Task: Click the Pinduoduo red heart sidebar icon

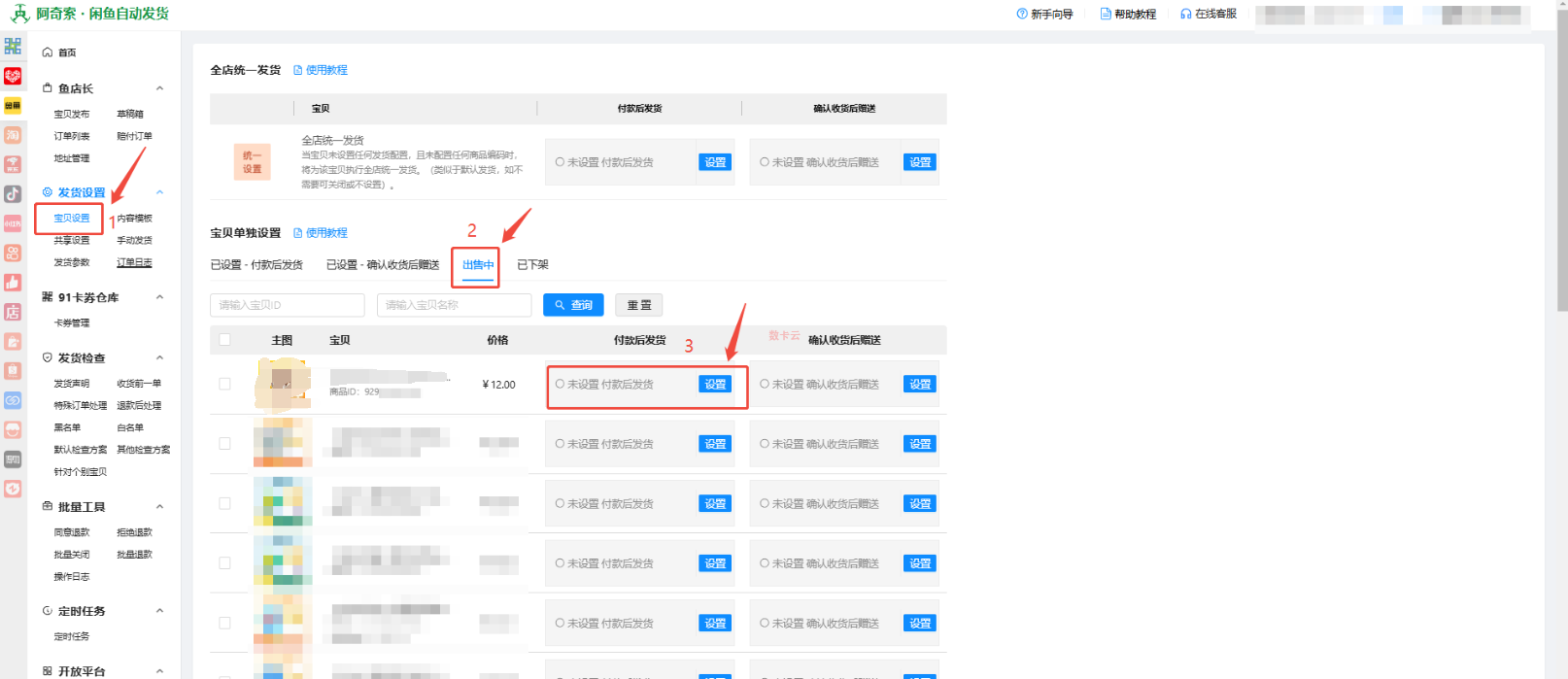Action: (13, 76)
